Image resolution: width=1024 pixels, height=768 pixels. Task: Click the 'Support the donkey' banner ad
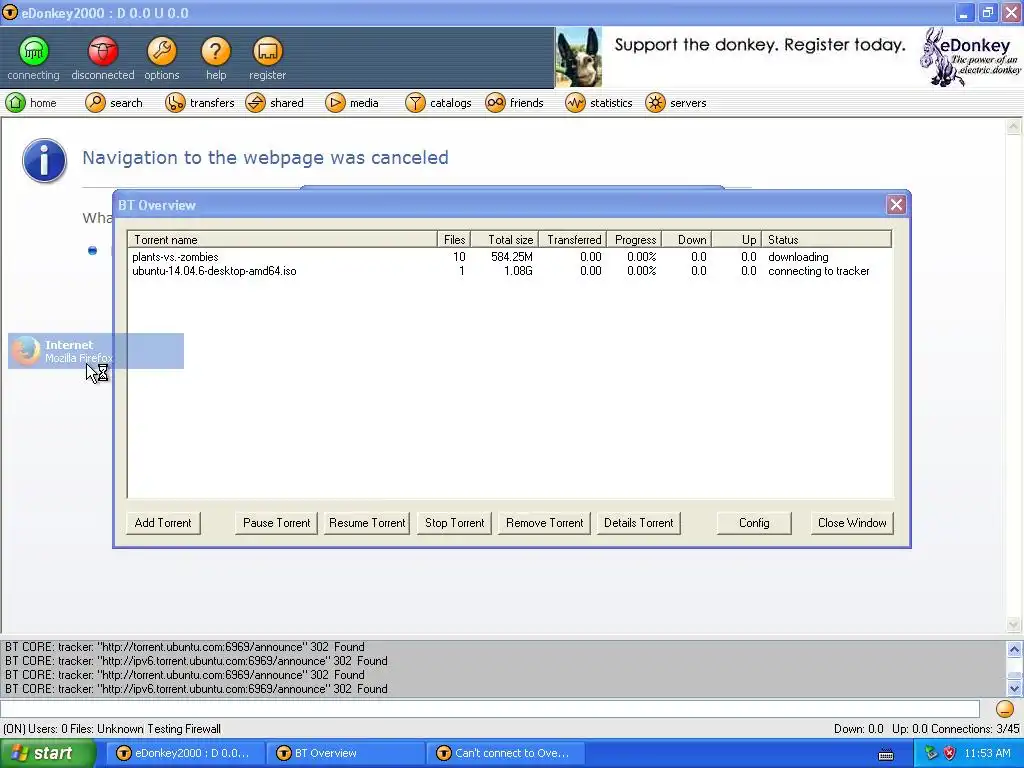(760, 45)
